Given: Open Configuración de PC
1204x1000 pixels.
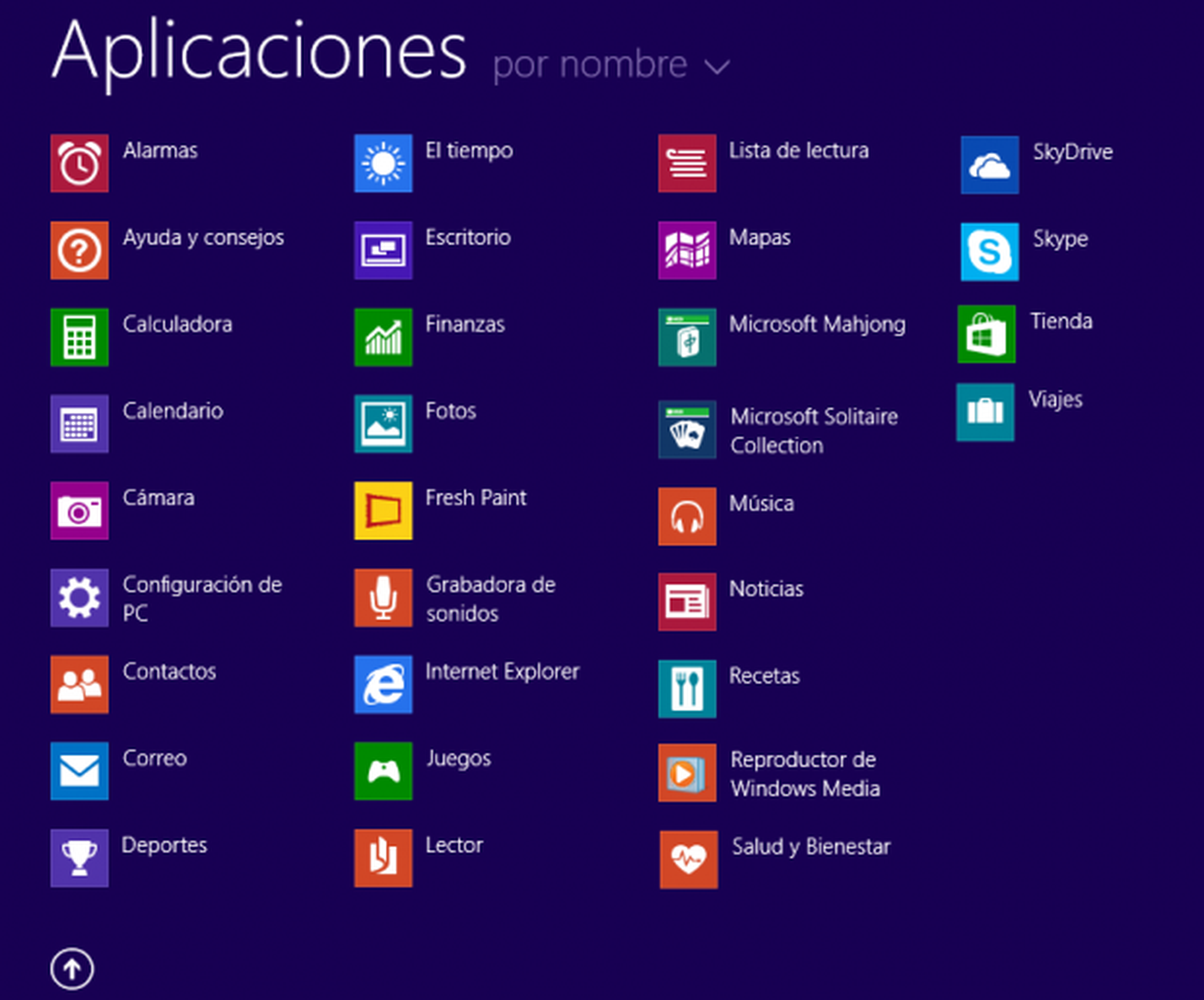Looking at the screenshot, I should pyautogui.click(x=79, y=598).
